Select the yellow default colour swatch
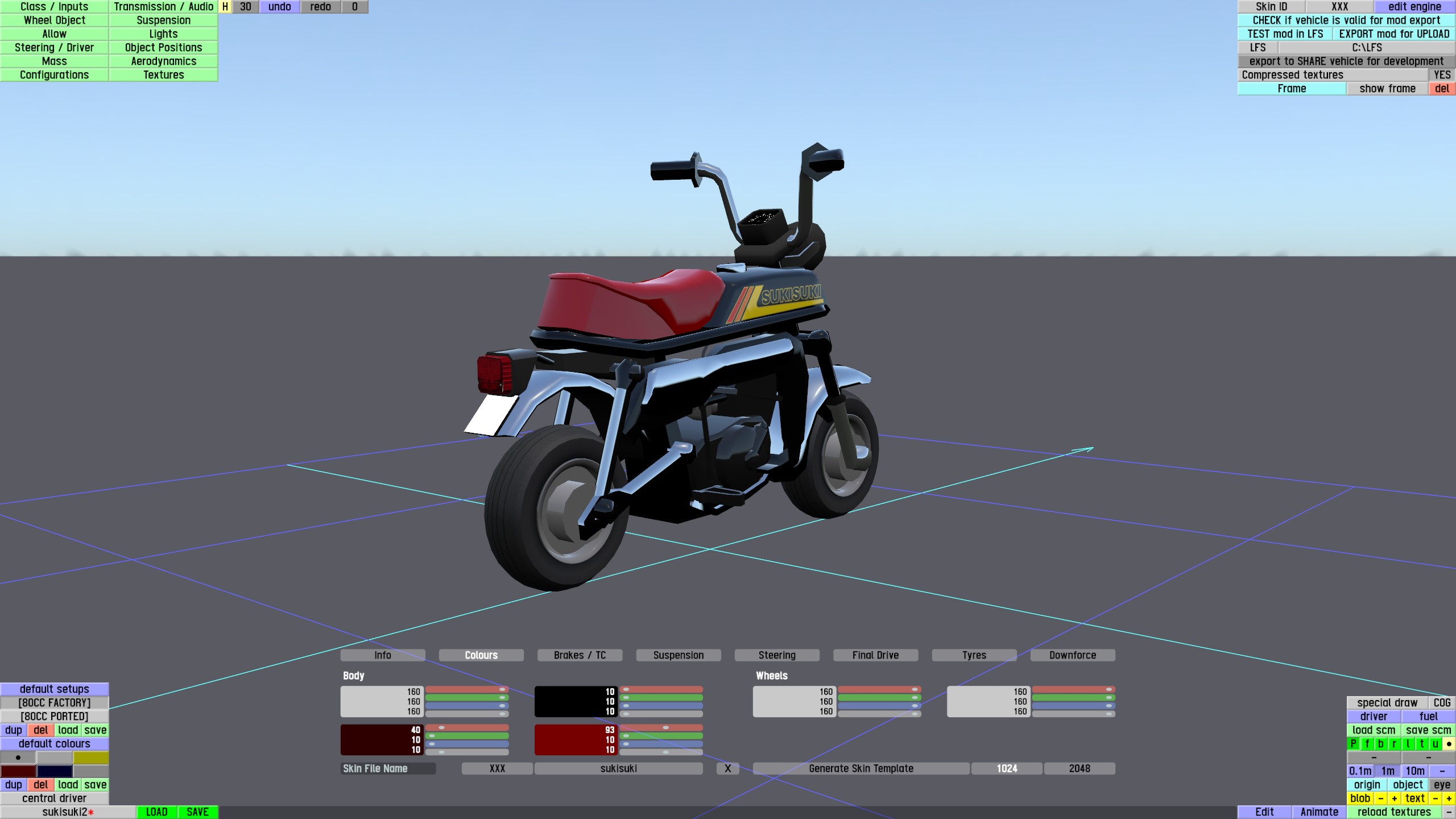Viewport: 1456px width, 819px height. (90, 758)
